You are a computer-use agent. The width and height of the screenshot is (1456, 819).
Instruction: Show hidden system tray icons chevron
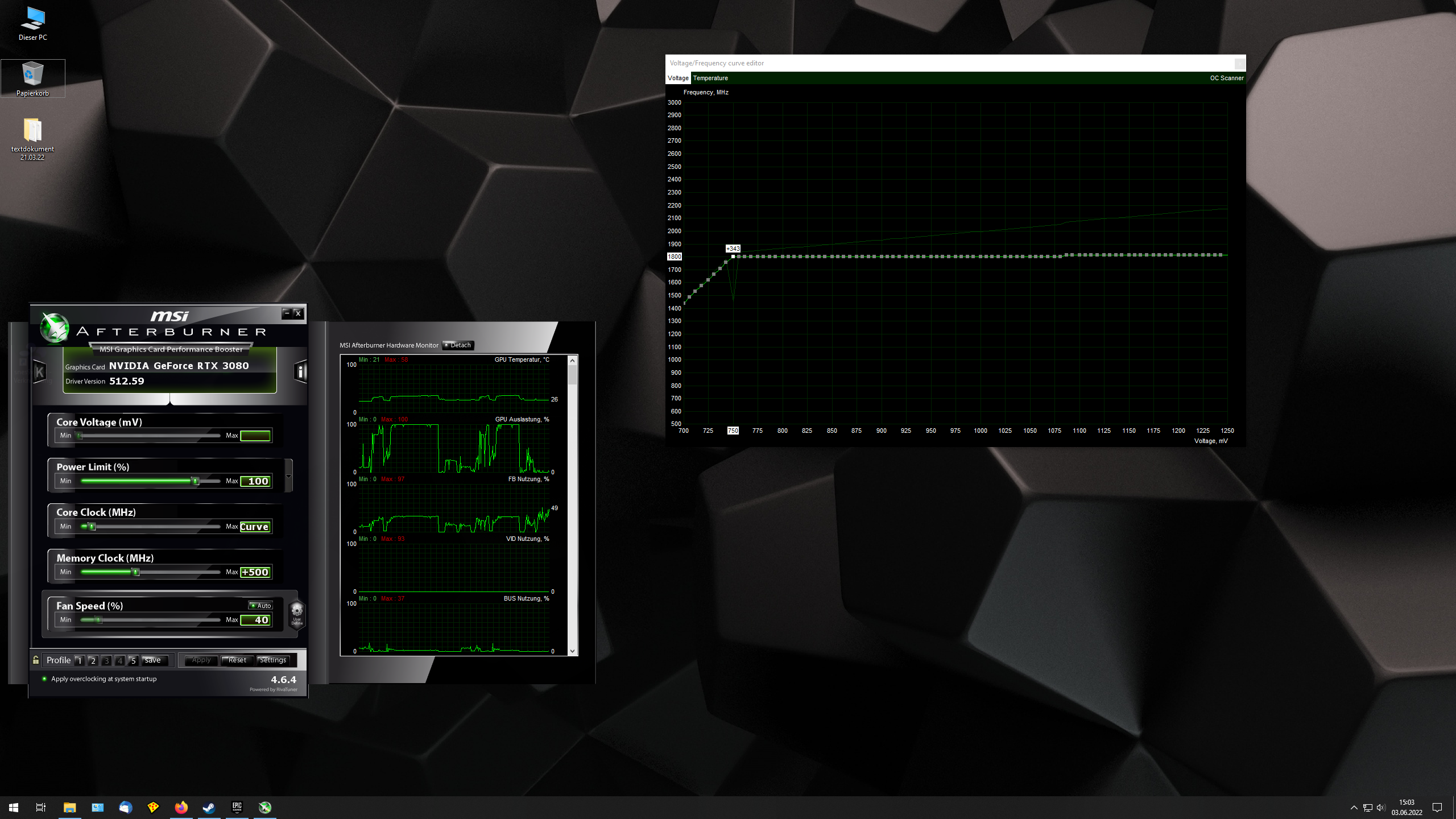[x=1354, y=807]
